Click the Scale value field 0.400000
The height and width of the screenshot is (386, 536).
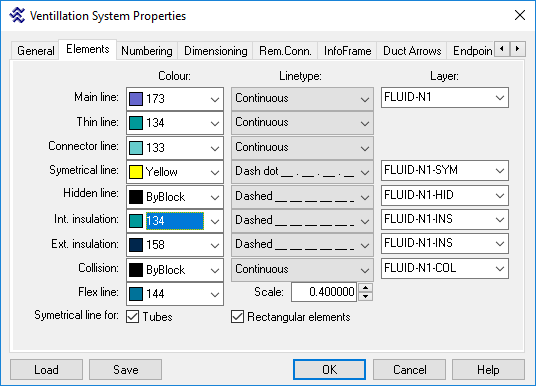click(324, 292)
